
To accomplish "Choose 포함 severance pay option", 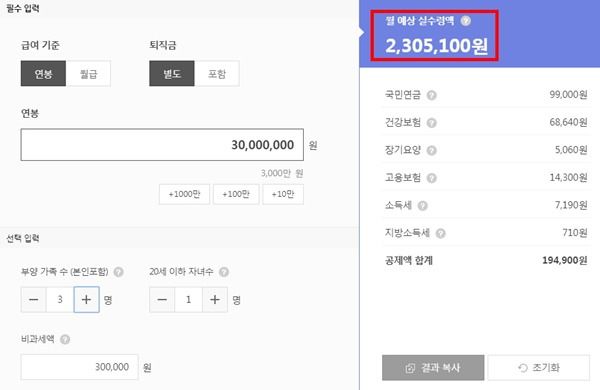I will tap(217, 73).
